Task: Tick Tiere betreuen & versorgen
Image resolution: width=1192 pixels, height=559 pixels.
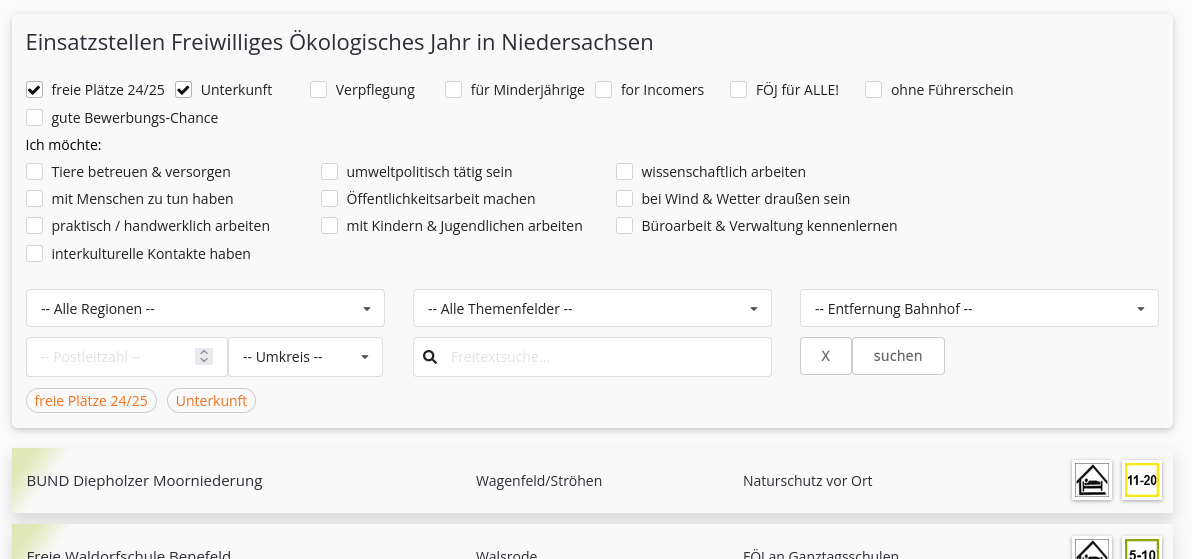Action: [x=35, y=172]
